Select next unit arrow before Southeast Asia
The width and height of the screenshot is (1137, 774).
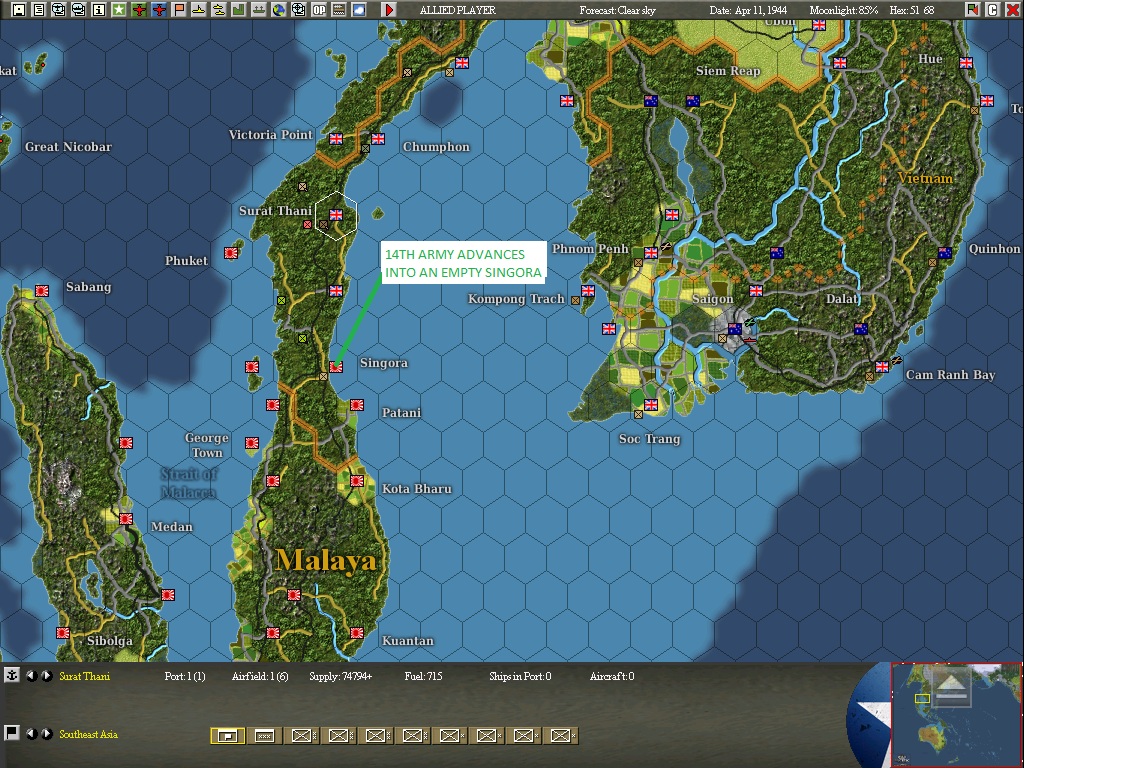pyautogui.click(x=46, y=733)
